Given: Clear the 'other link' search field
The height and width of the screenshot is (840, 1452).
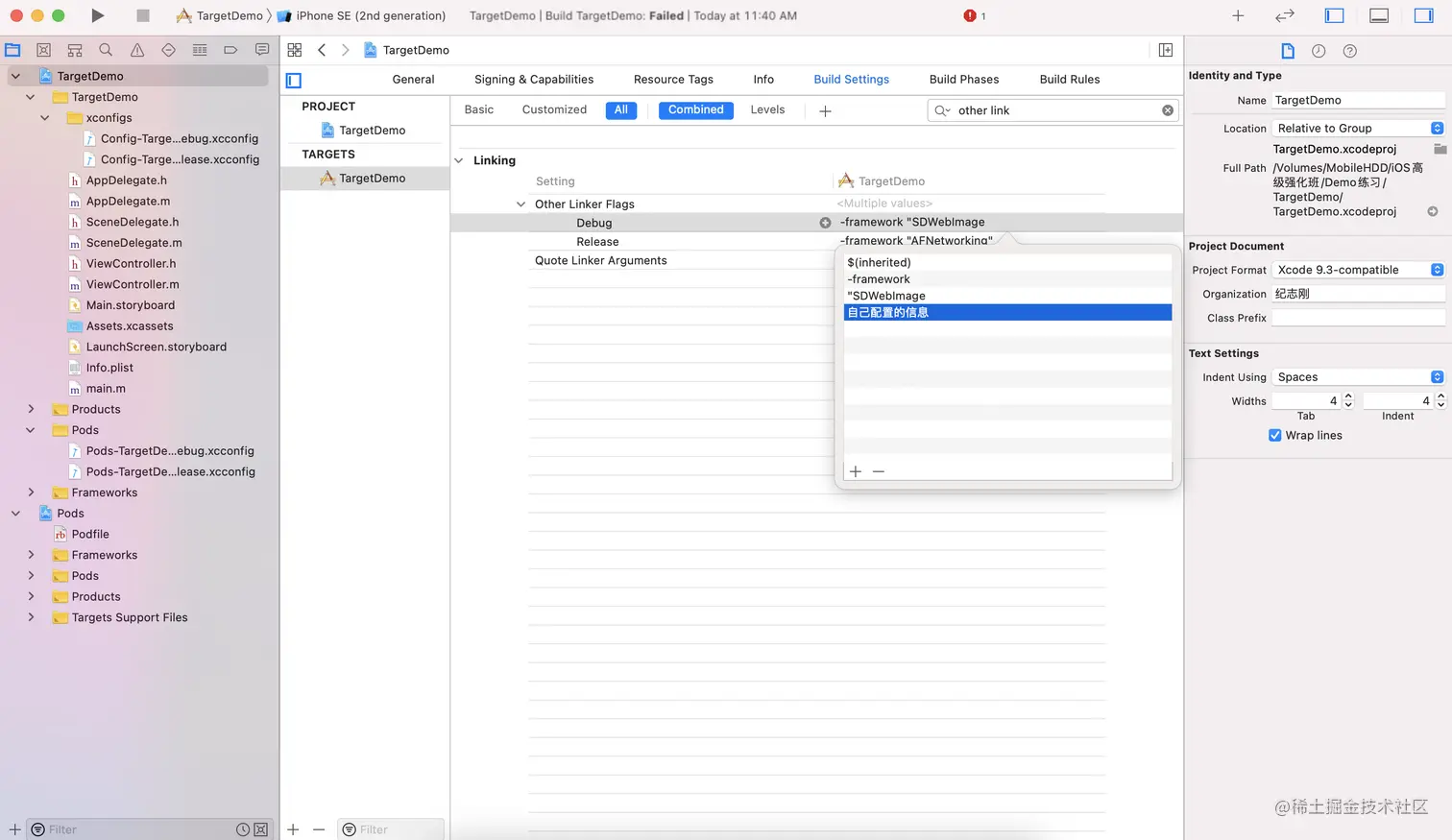Looking at the screenshot, I should click(1168, 110).
